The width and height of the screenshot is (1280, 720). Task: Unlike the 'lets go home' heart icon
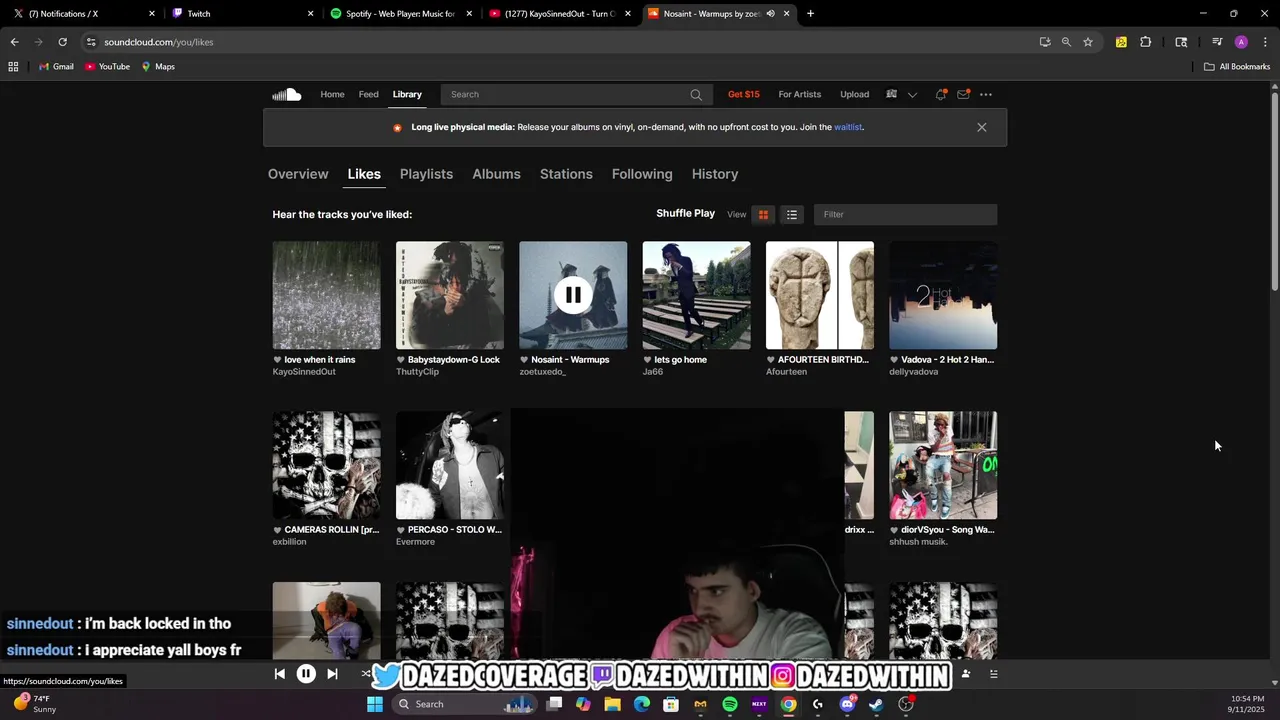pyautogui.click(x=648, y=360)
